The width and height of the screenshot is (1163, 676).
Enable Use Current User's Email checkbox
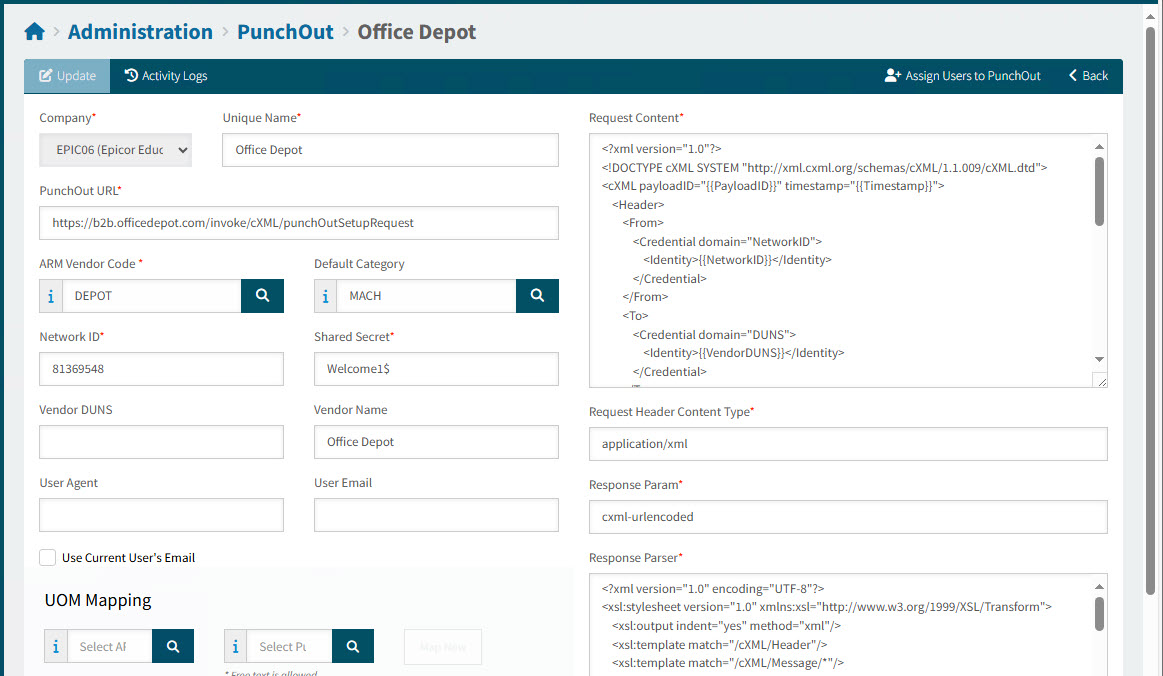(x=47, y=558)
